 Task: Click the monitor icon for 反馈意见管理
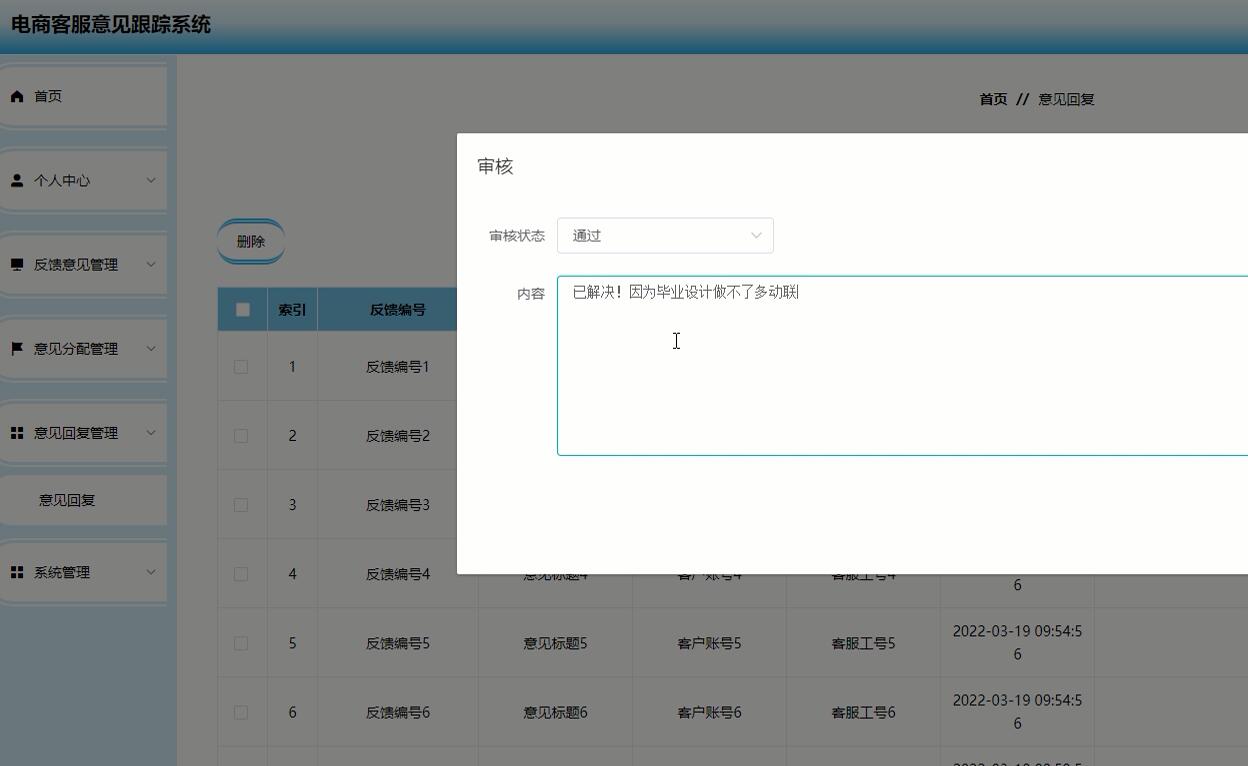17,265
